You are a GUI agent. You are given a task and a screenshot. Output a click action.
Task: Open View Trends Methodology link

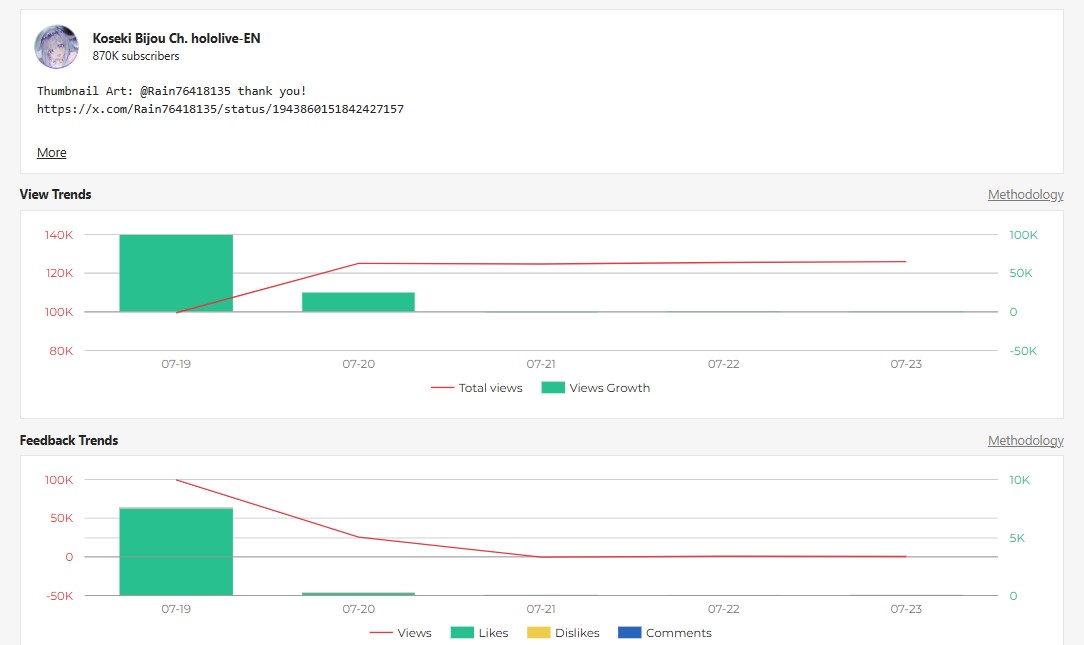tap(1025, 194)
